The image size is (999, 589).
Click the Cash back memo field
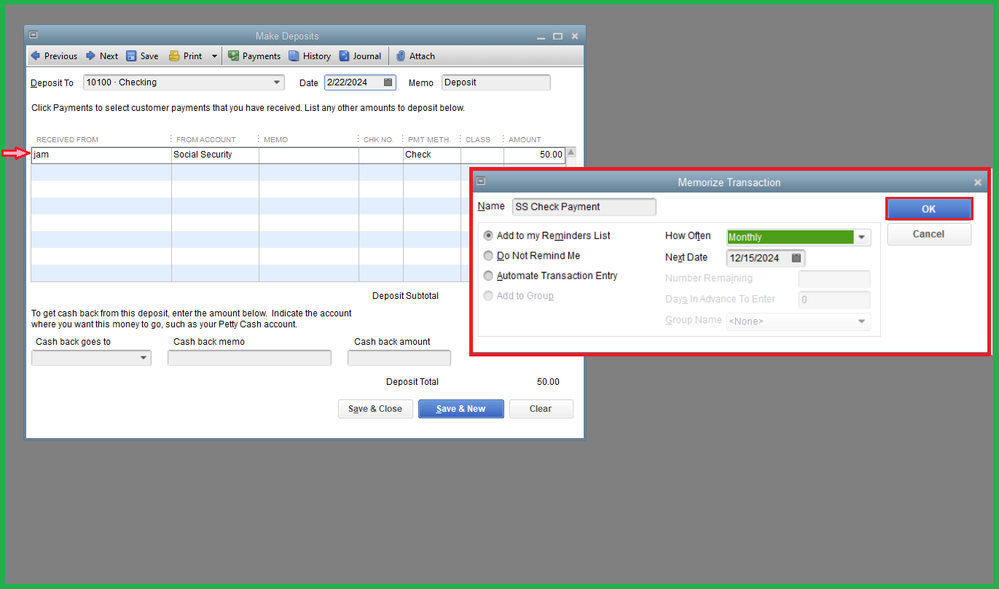click(x=249, y=358)
